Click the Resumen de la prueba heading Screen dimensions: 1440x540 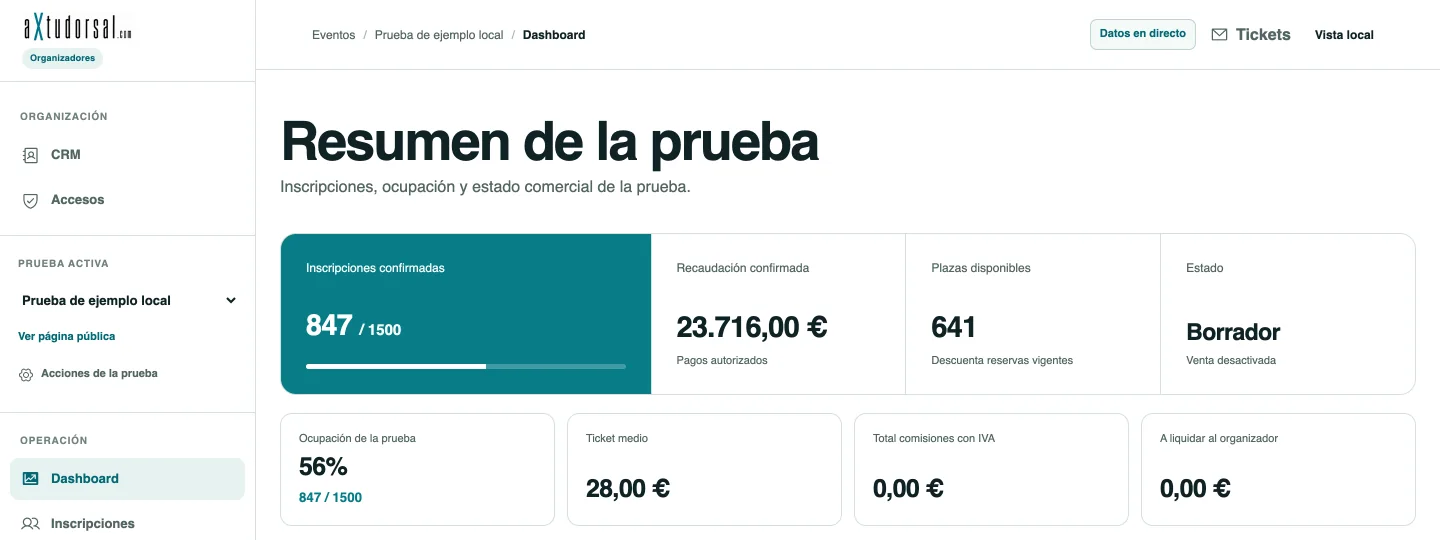[x=550, y=141]
